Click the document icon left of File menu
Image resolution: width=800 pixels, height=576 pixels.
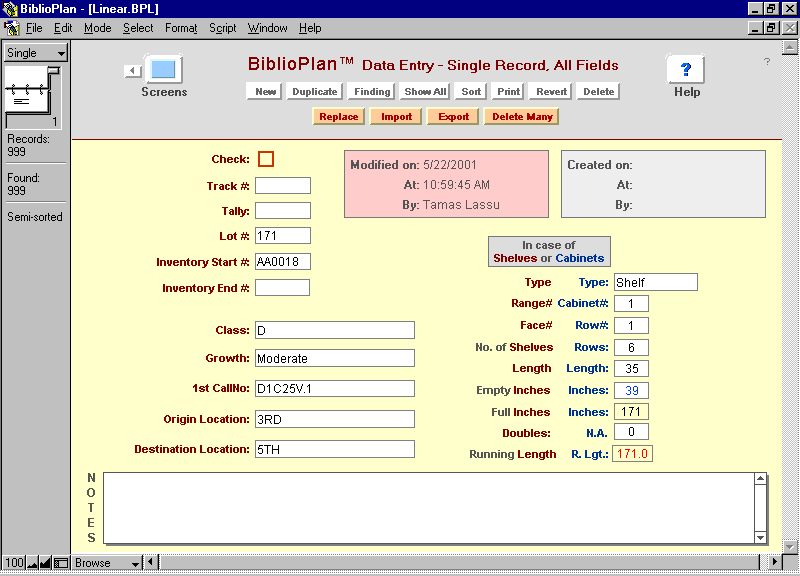click(x=11, y=28)
